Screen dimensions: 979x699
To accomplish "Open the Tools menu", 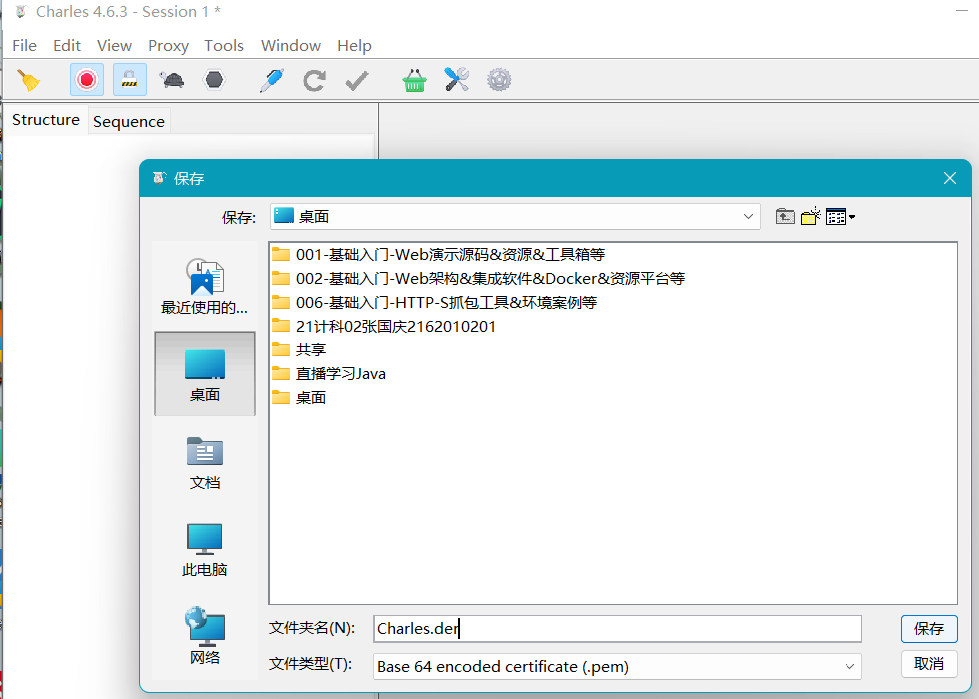I will point(224,46).
